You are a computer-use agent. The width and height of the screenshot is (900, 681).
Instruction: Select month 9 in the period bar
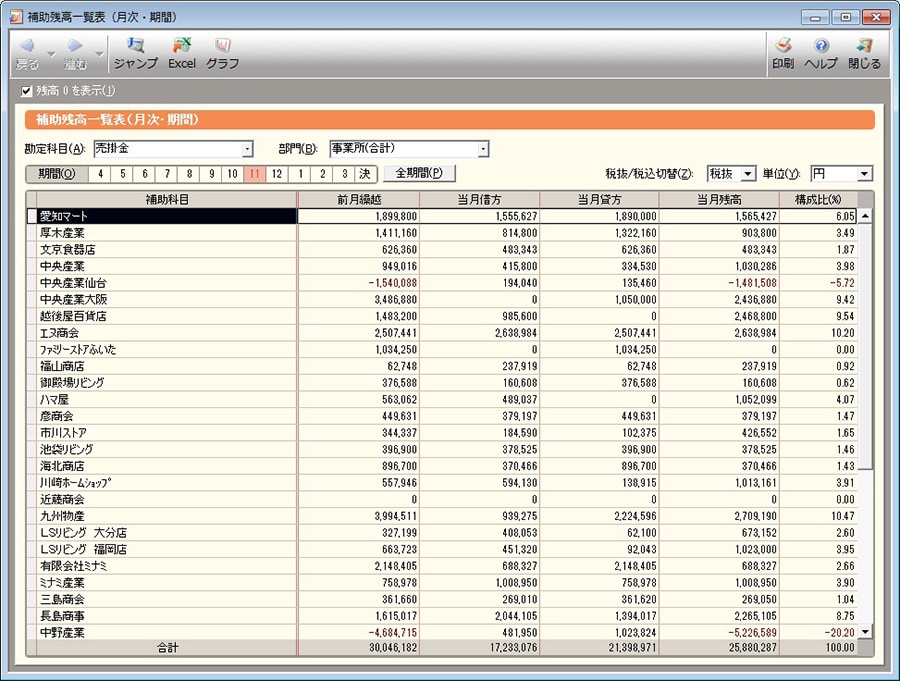coord(211,173)
